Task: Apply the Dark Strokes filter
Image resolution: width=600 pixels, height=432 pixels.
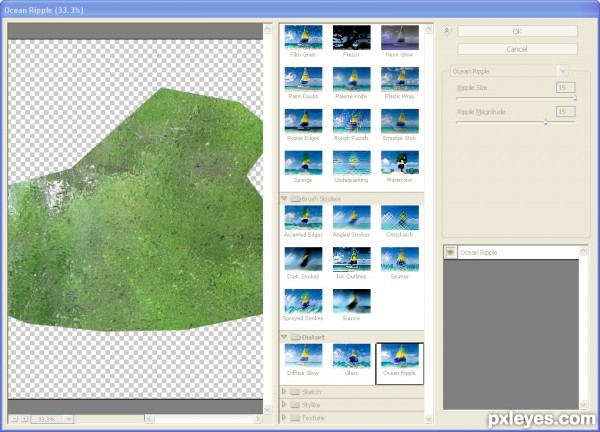Action: 303,259
